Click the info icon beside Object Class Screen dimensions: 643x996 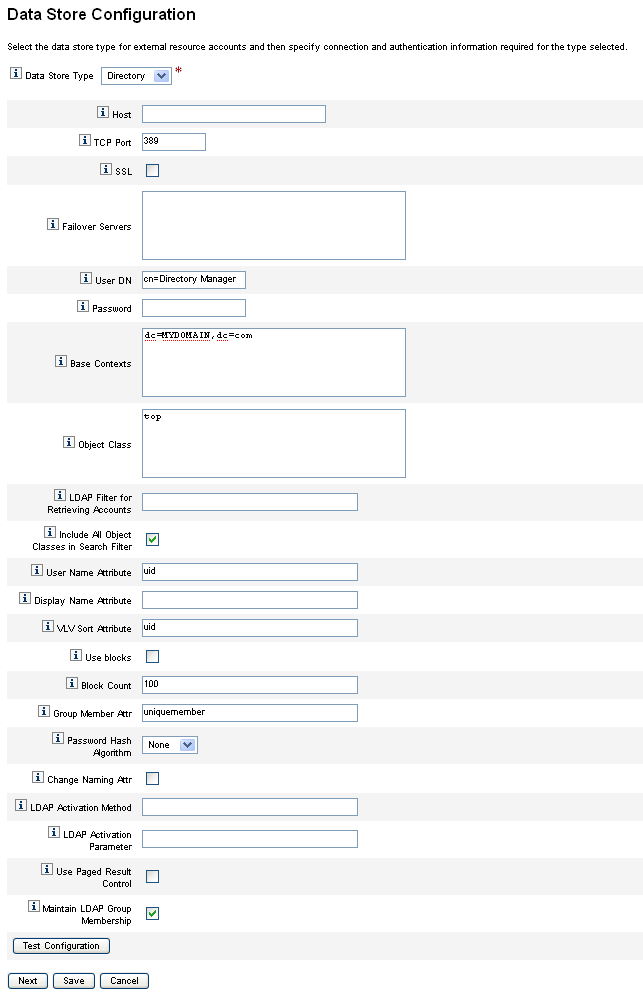(x=69, y=442)
